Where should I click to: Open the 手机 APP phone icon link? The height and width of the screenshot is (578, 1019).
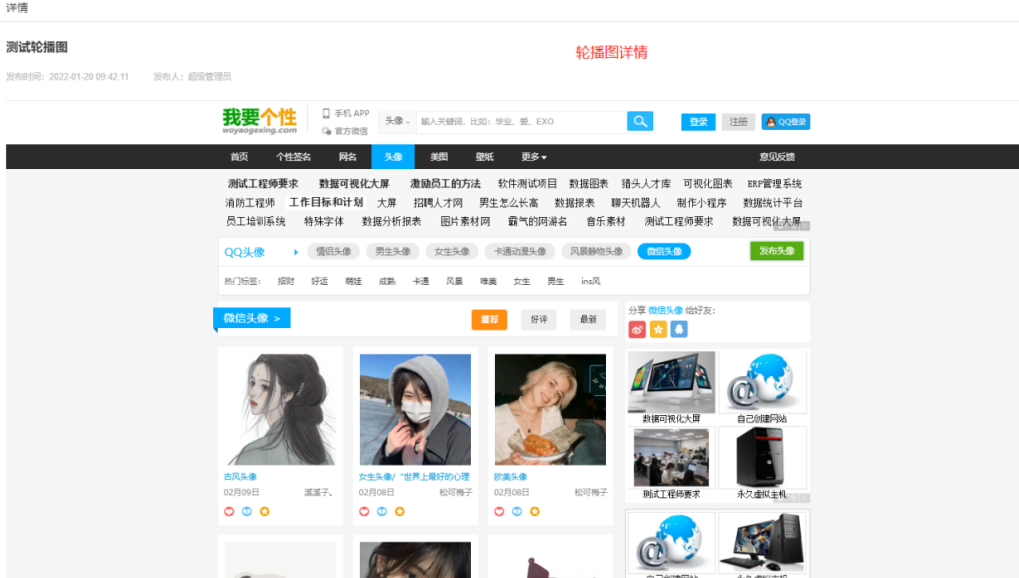click(346, 113)
